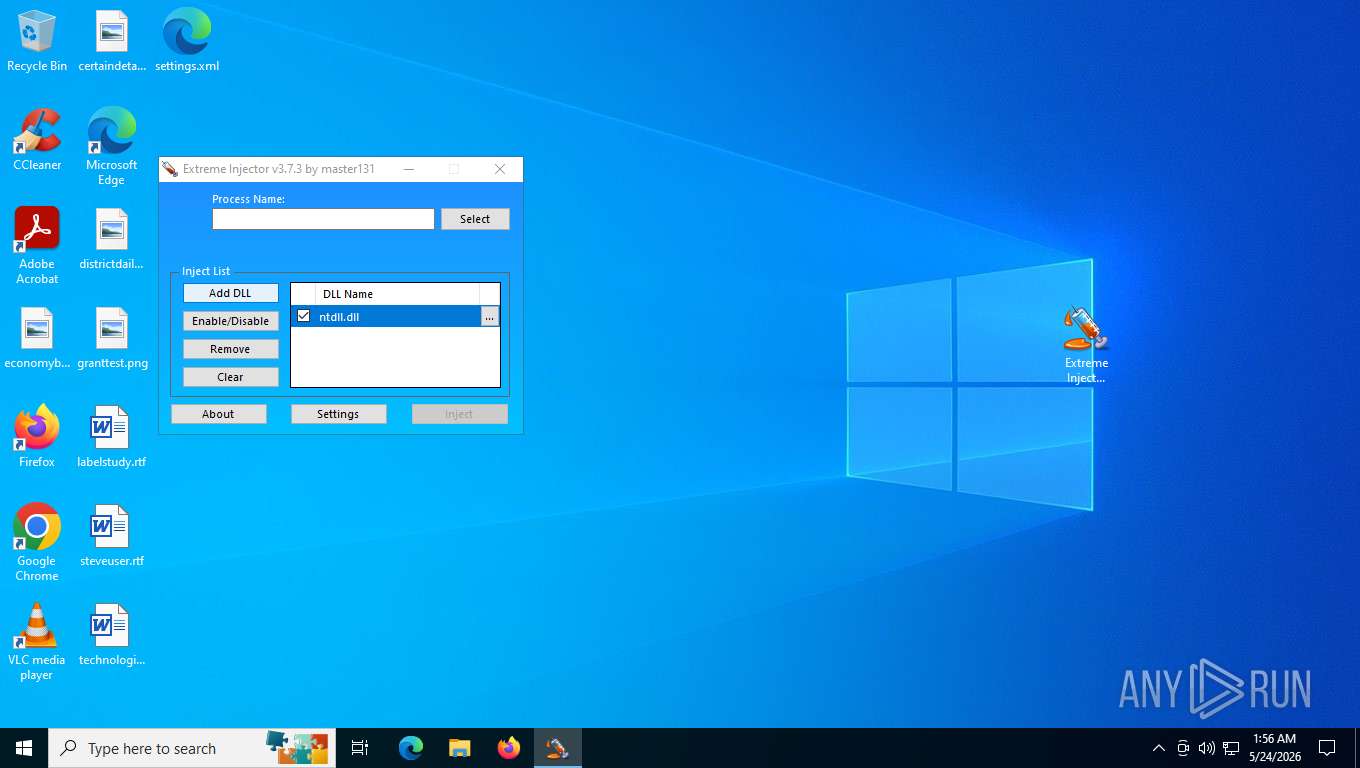Open Adobe Acrobat desktop shortcut
This screenshot has height=768, width=1360.
pyautogui.click(x=37, y=246)
